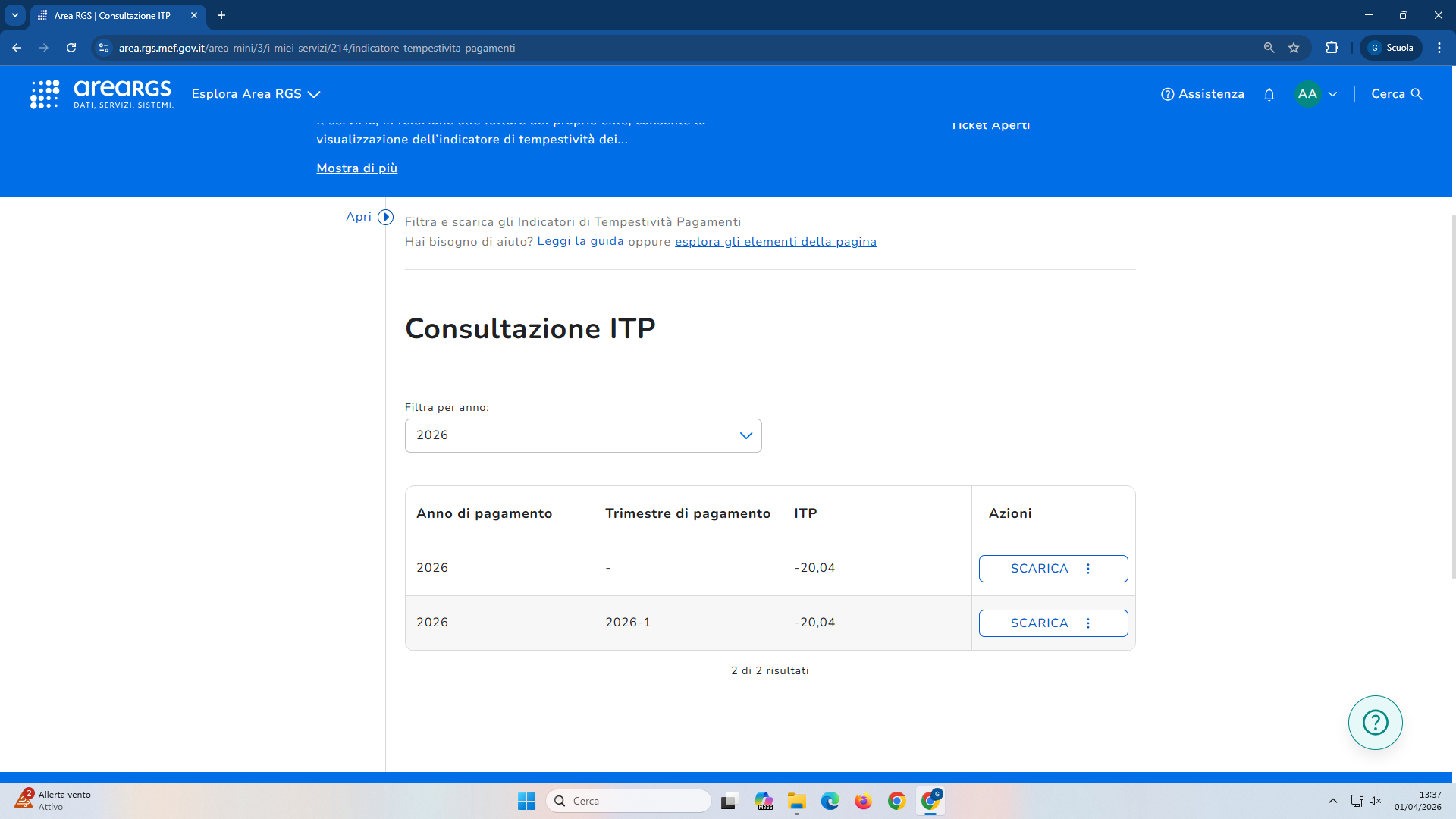Select the Area RGS Consultazione ITP tab

[x=112, y=15]
